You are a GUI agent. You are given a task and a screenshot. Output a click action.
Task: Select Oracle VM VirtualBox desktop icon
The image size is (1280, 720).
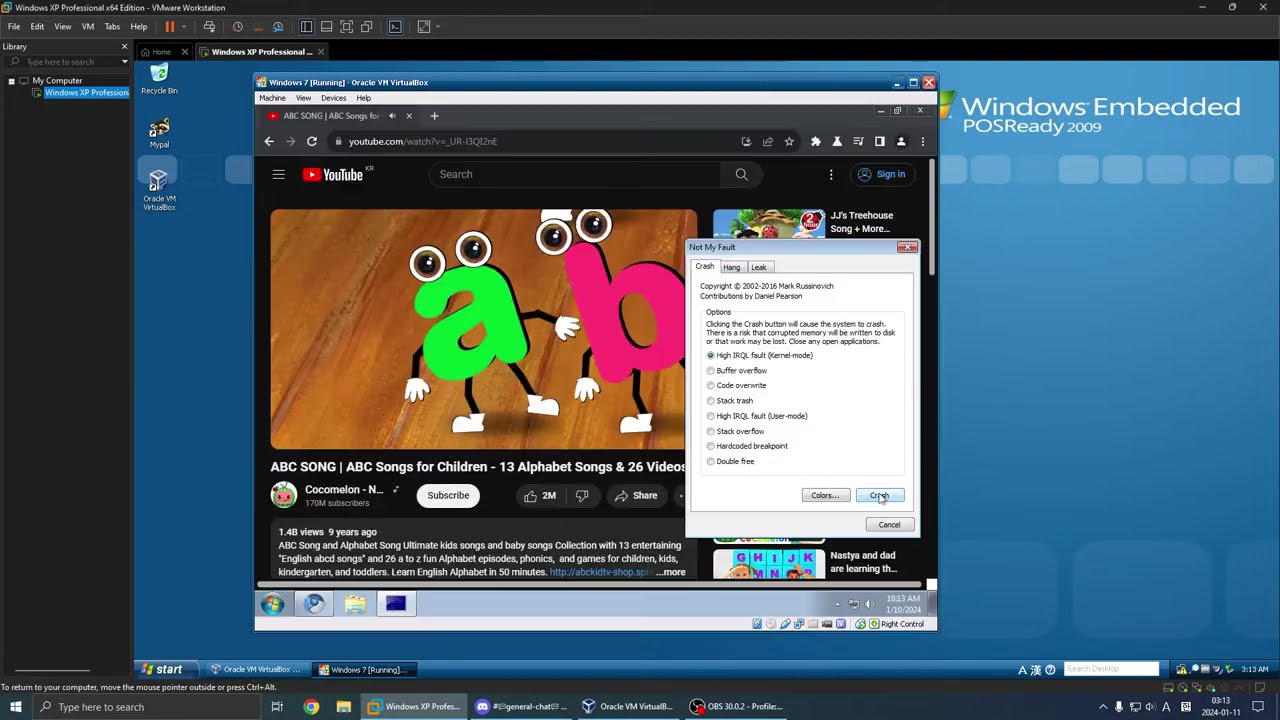[x=159, y=190]
